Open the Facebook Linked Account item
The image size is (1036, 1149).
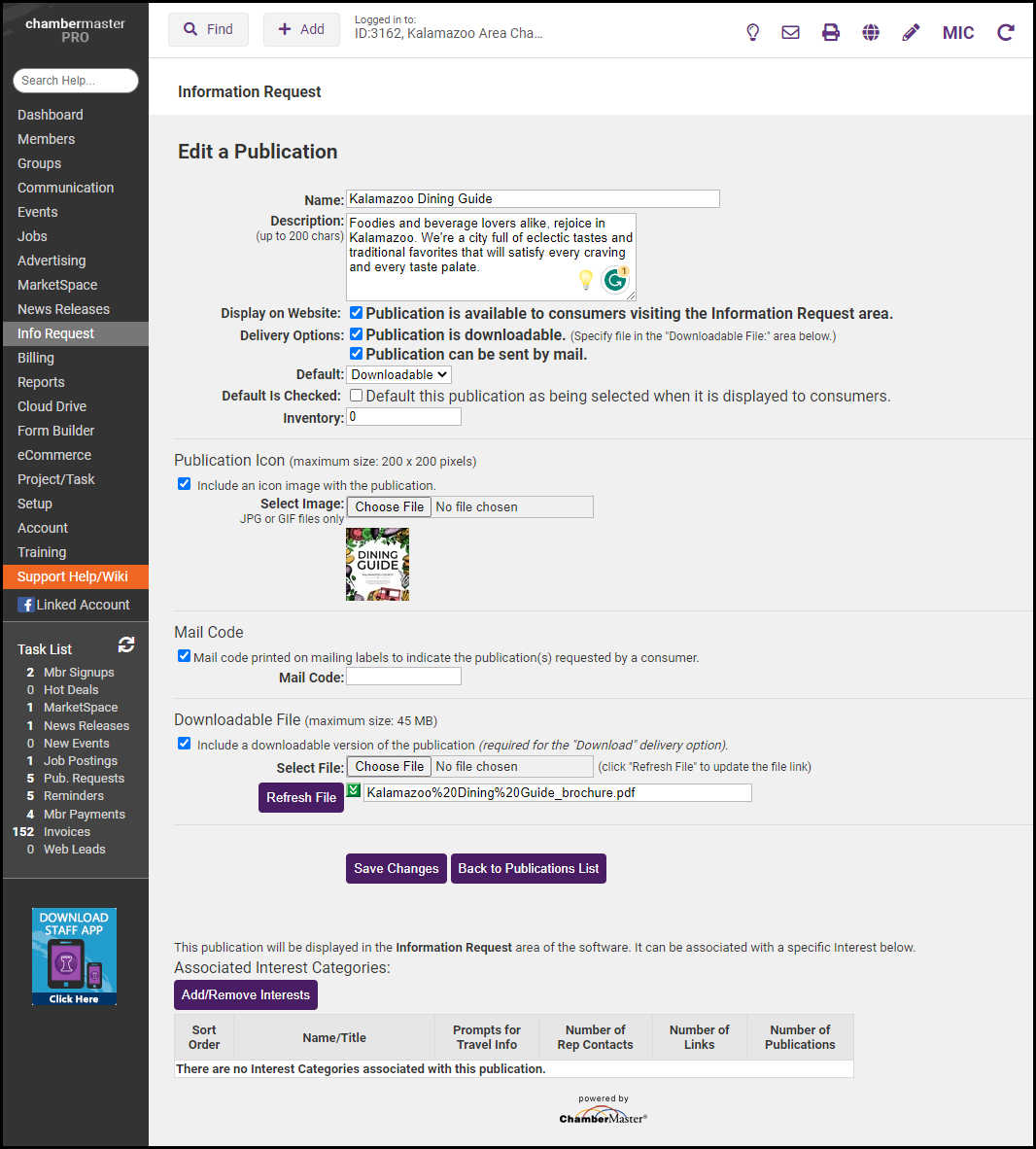click(x=73, y=605)
